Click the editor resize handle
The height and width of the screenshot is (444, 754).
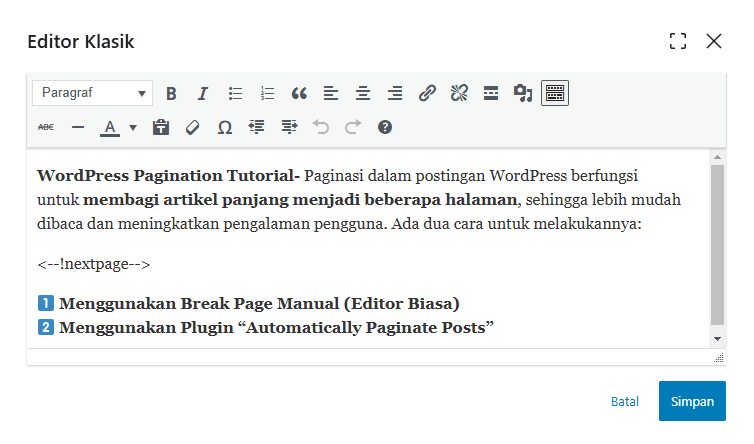point(719,357)
